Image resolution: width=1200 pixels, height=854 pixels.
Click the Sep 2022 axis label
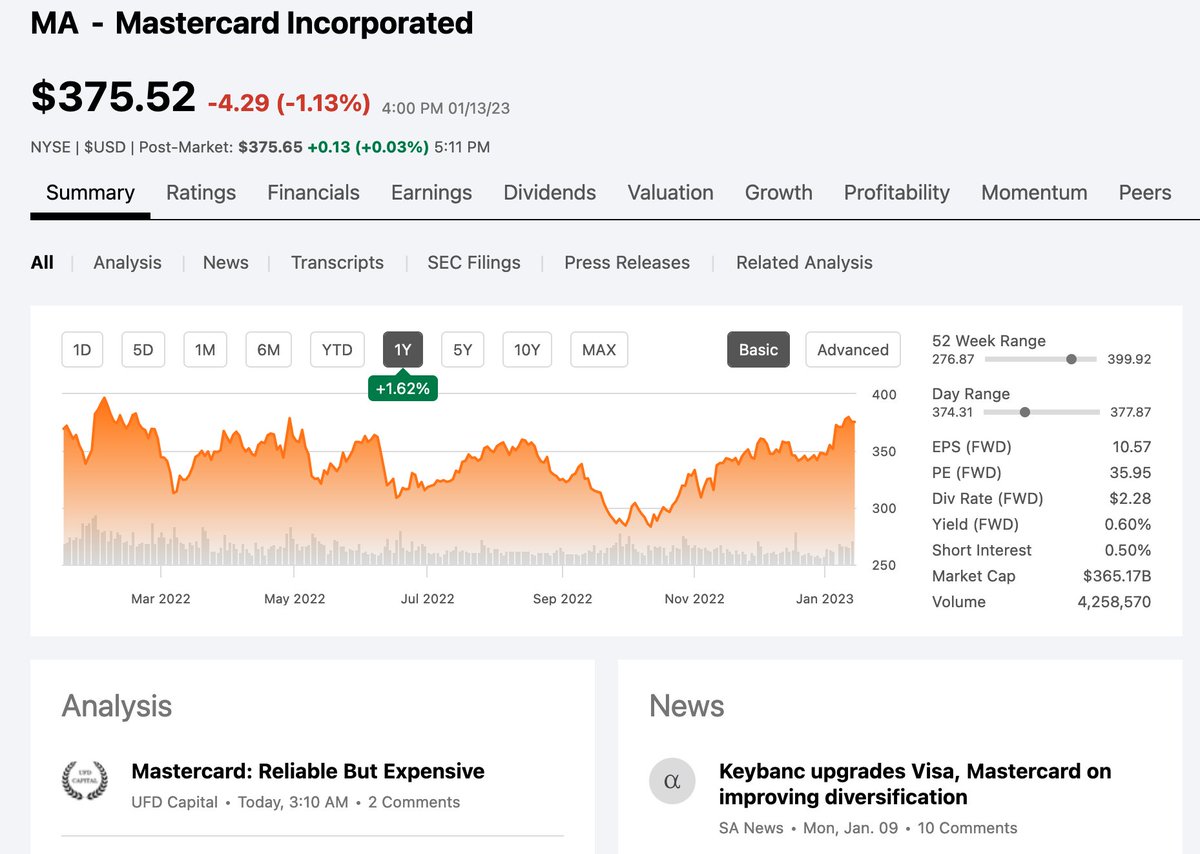coord(562,599)
